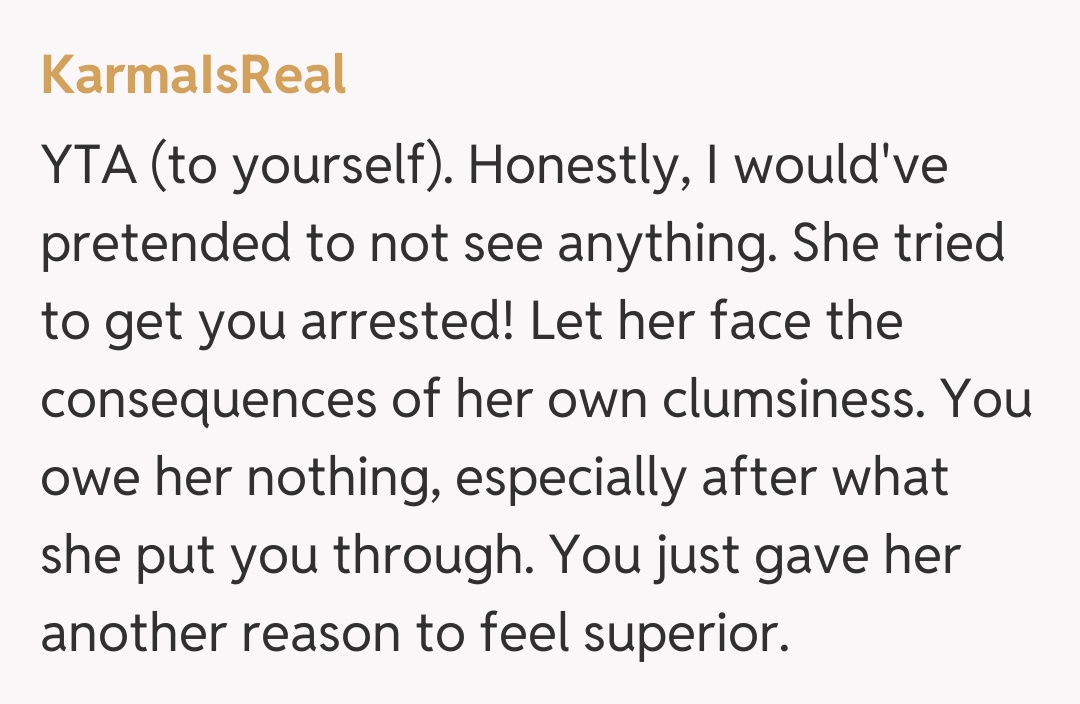Open the KarmaIsReal user profile
Screen dimensions: 1080x704
[x=193, y=76]
